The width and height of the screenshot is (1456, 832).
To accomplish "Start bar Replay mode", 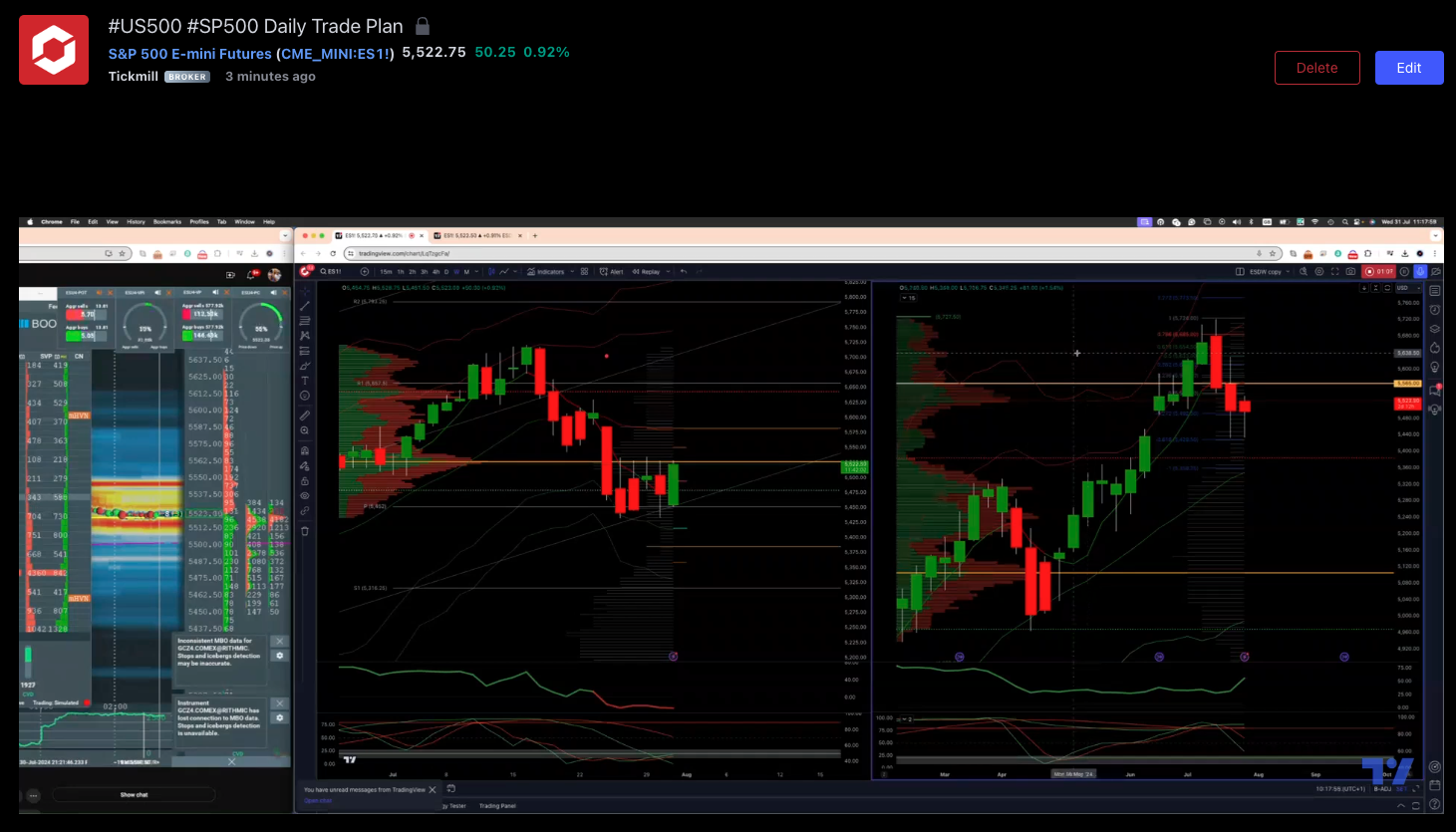I will [646, 271].
